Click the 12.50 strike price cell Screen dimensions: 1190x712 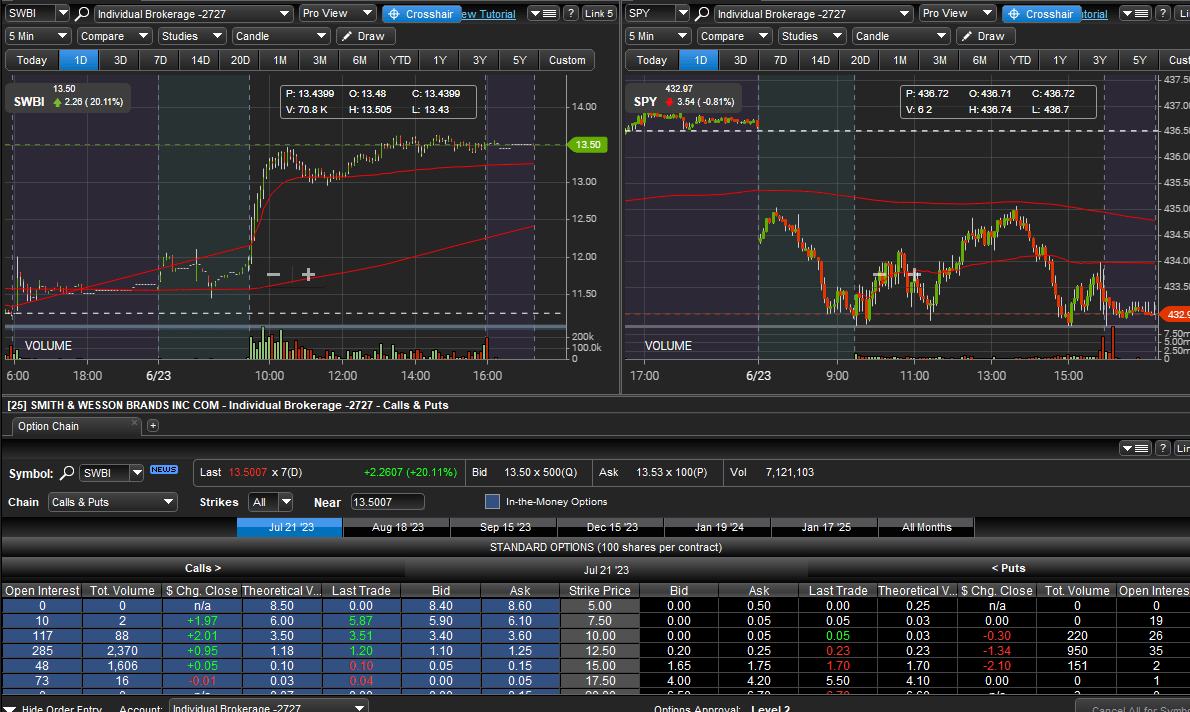click(600, 651)
